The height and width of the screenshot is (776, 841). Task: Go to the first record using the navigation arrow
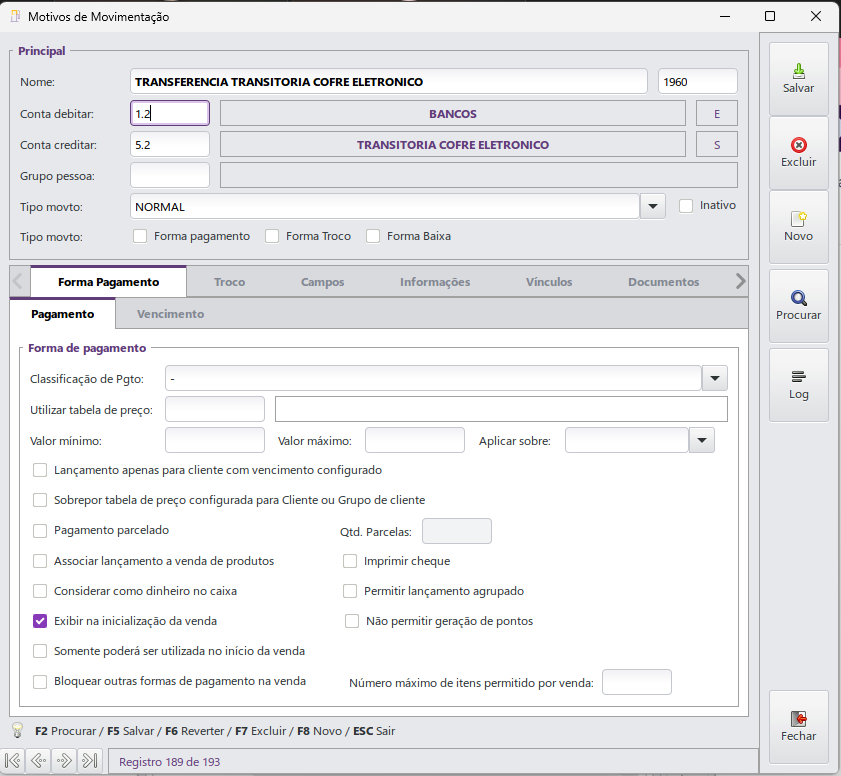pos(13,760)
